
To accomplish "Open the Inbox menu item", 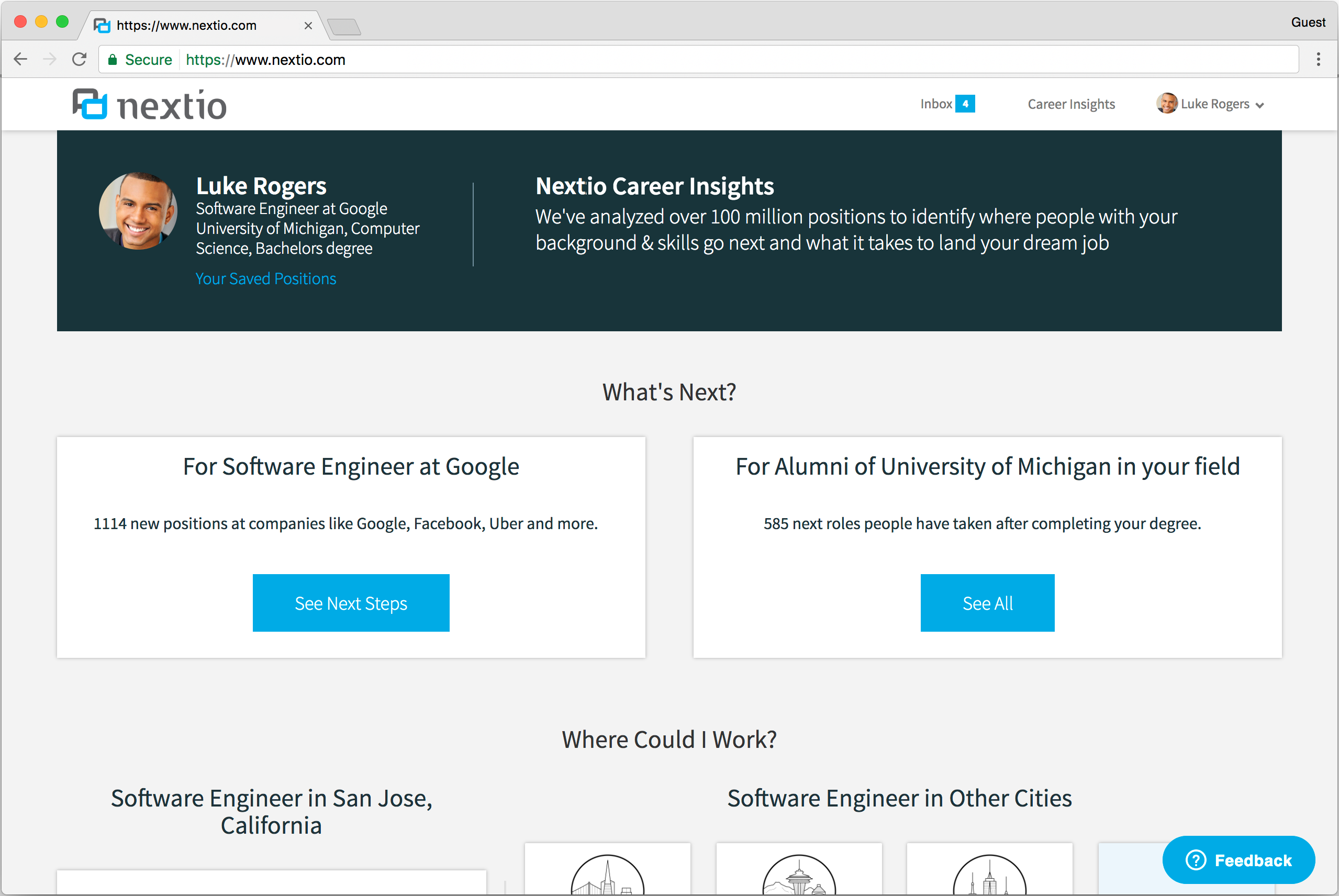I will click(935, 104).
